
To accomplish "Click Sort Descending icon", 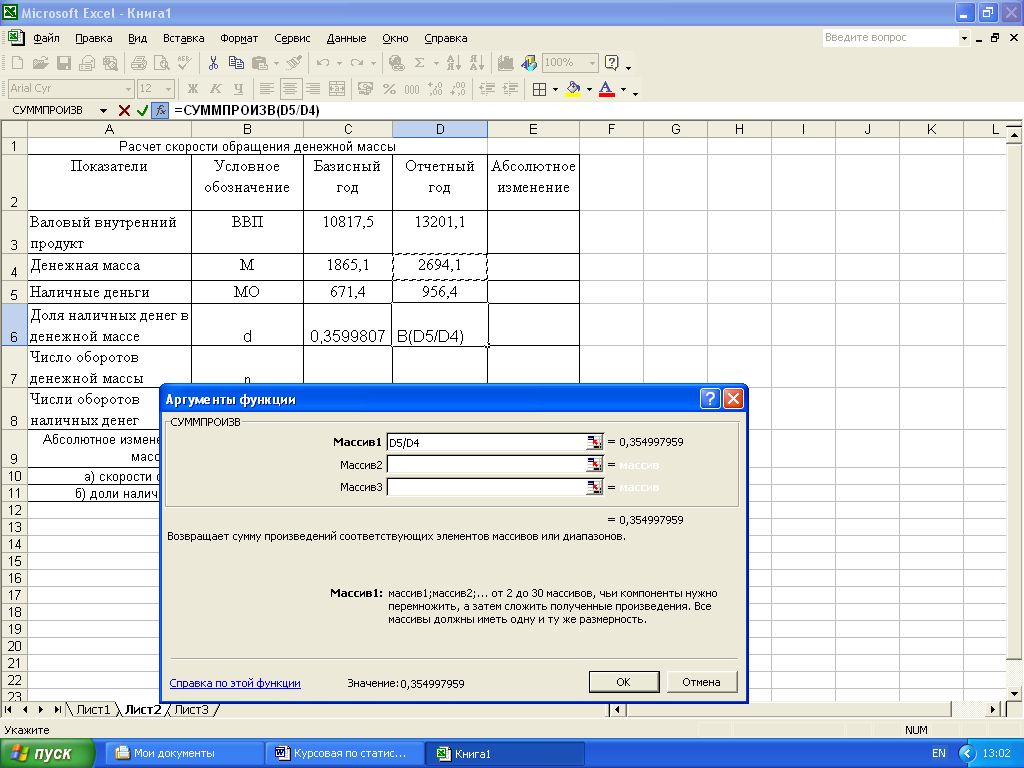I will (477, 63).
